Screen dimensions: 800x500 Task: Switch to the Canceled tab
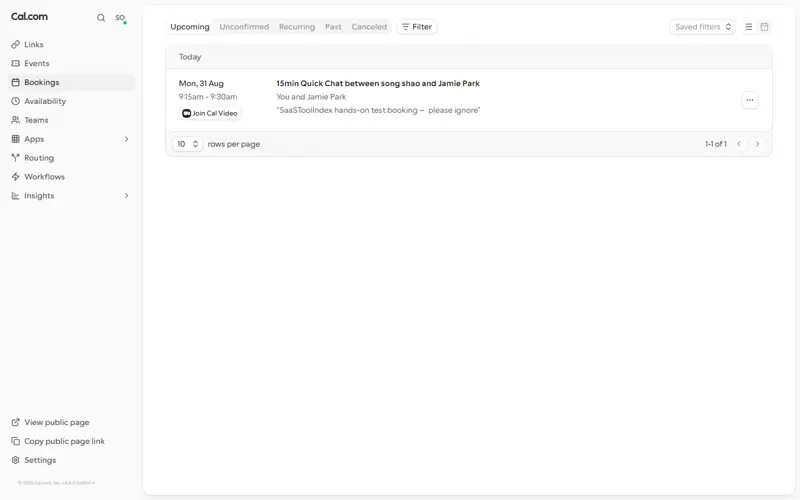(369, 27)
